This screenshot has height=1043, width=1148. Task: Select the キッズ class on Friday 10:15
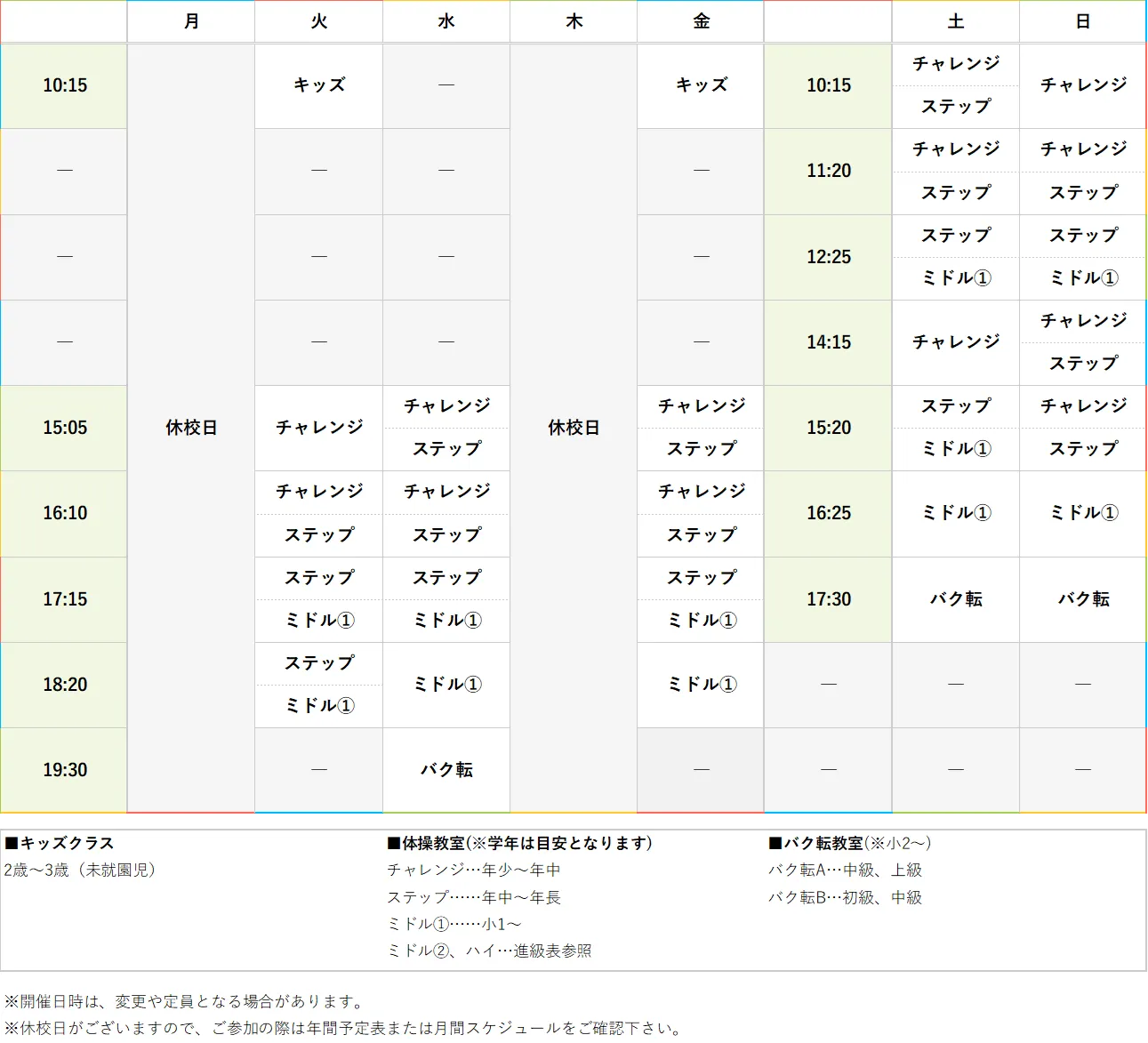[x=700, y=85]
